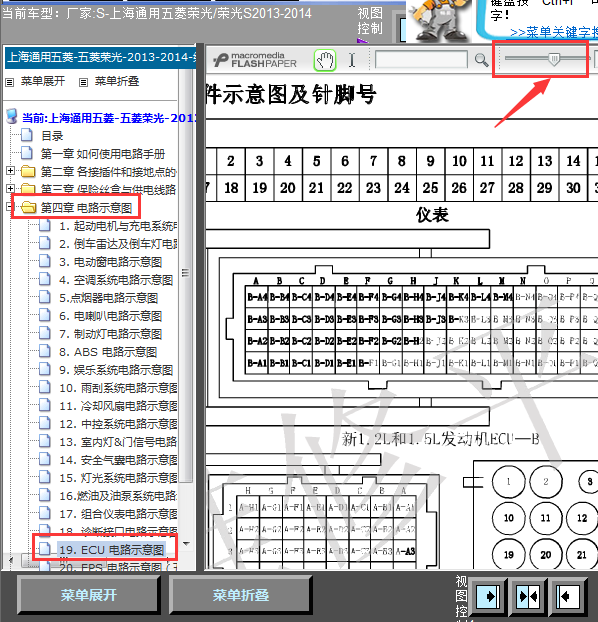Open 16.燃油及油泵系统电路
This screenshot has height=622, width=598.
click(x=118, y=496)
